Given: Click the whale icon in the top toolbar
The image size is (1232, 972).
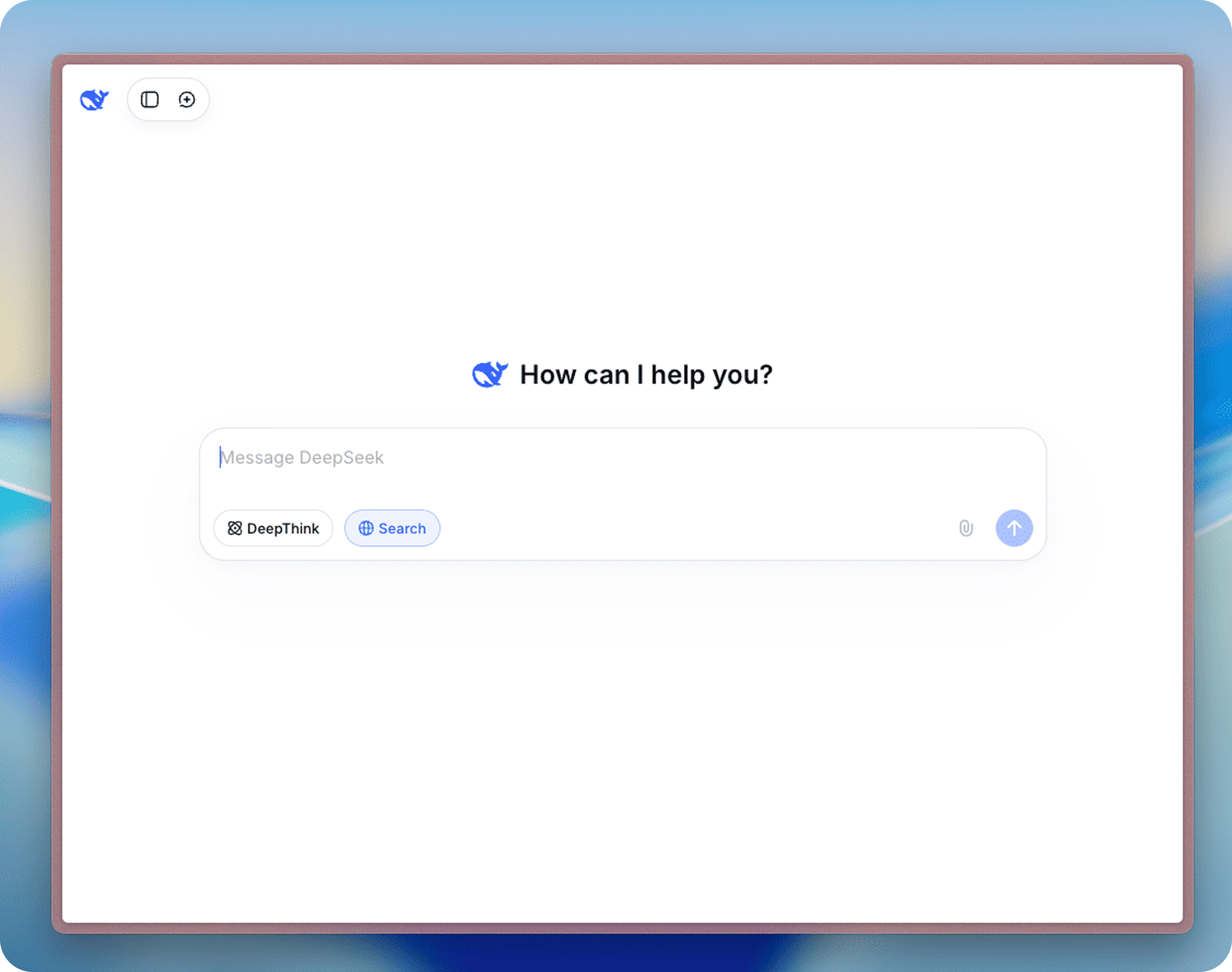Looking at the screenshot, I should pyautogui.click(x=95, y=99).
